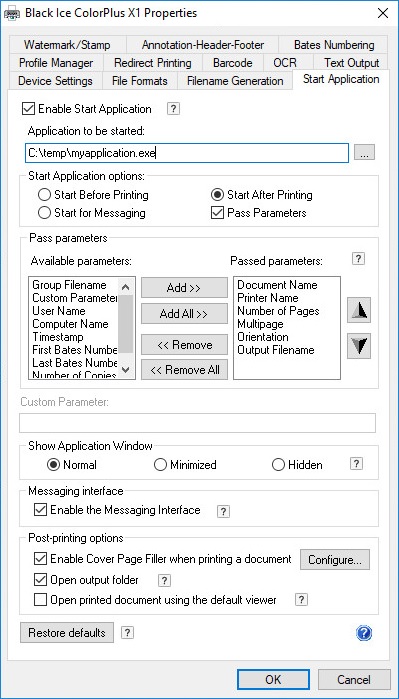This screenshot has height=699, width=399.
Task: Click help icon next to Open output folder
Action: (x=165, y=580)
